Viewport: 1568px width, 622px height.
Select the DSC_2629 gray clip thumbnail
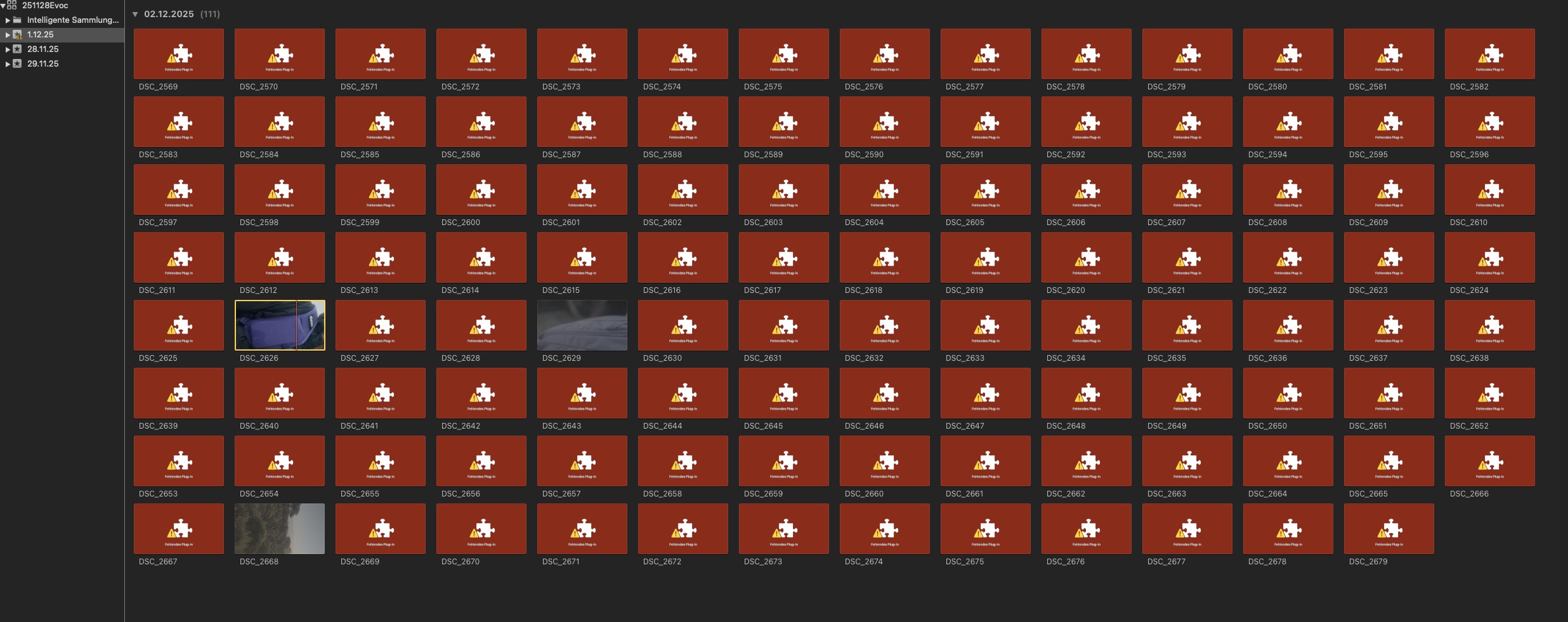[x=582, y=325]
